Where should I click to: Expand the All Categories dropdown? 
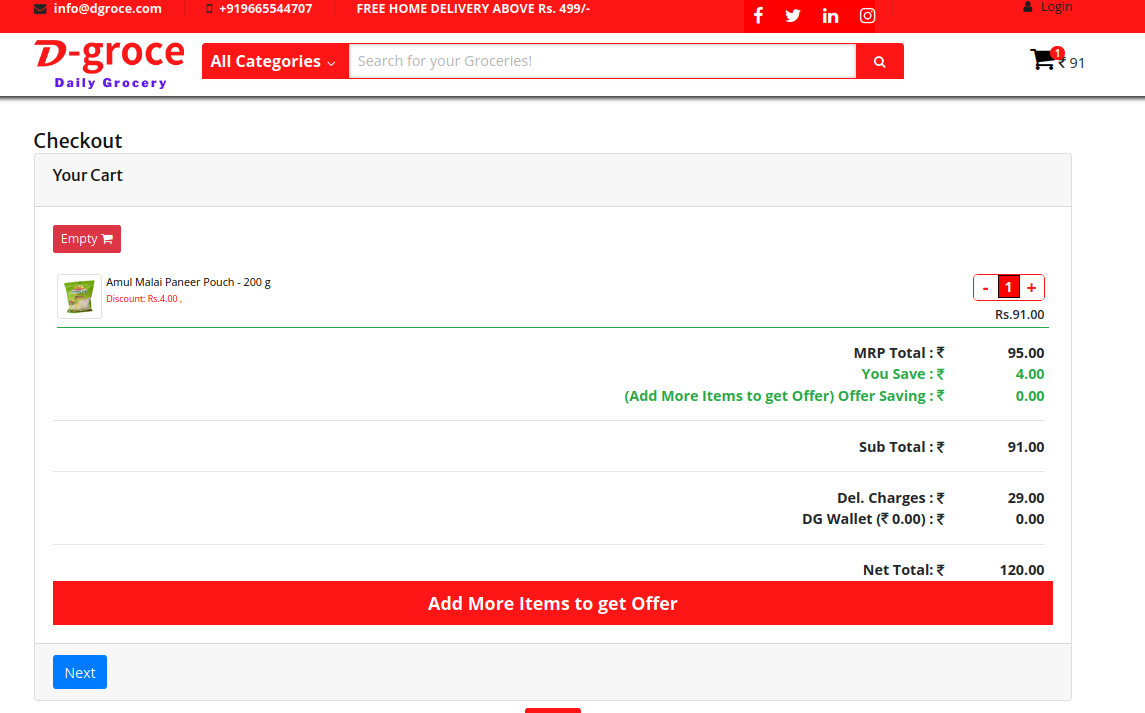(x=274, y=61)
